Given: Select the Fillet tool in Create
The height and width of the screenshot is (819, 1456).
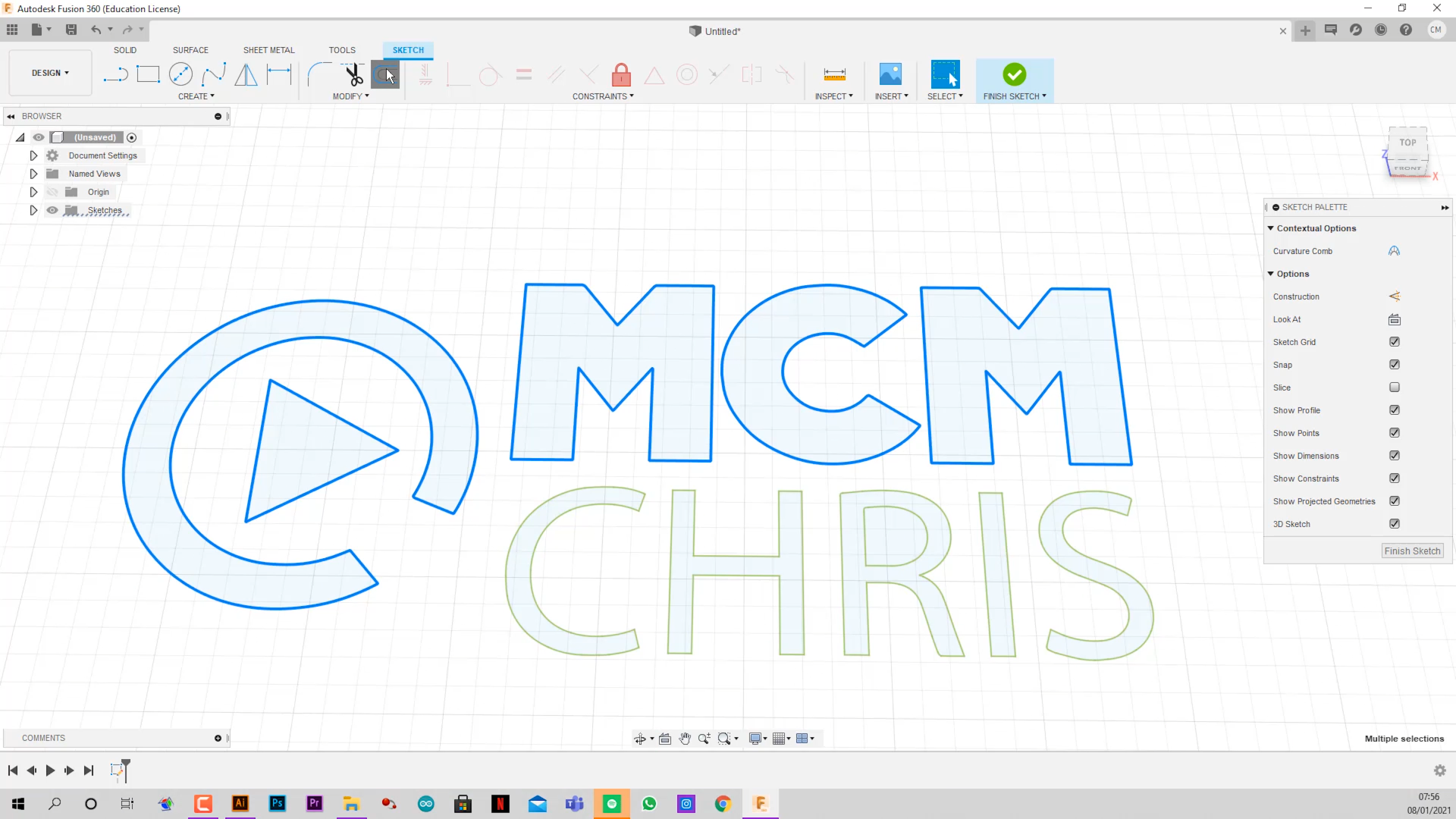Looking at the screenshot, I should [319, 73].
